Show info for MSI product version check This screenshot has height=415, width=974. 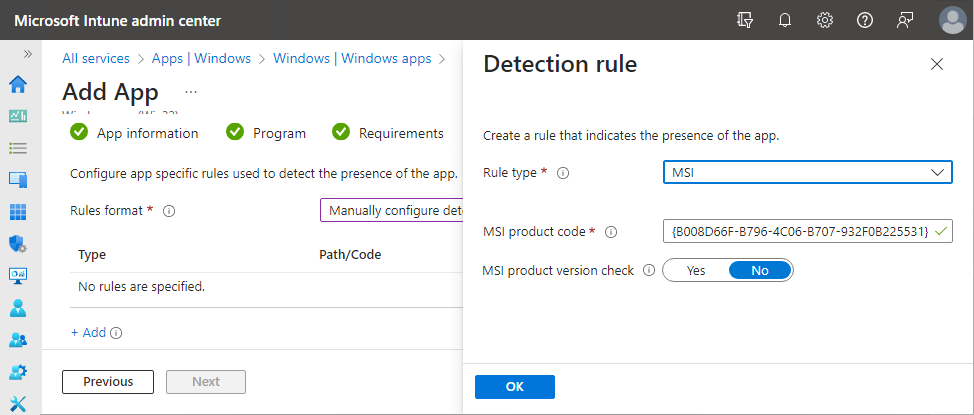[x=649, y=271]
